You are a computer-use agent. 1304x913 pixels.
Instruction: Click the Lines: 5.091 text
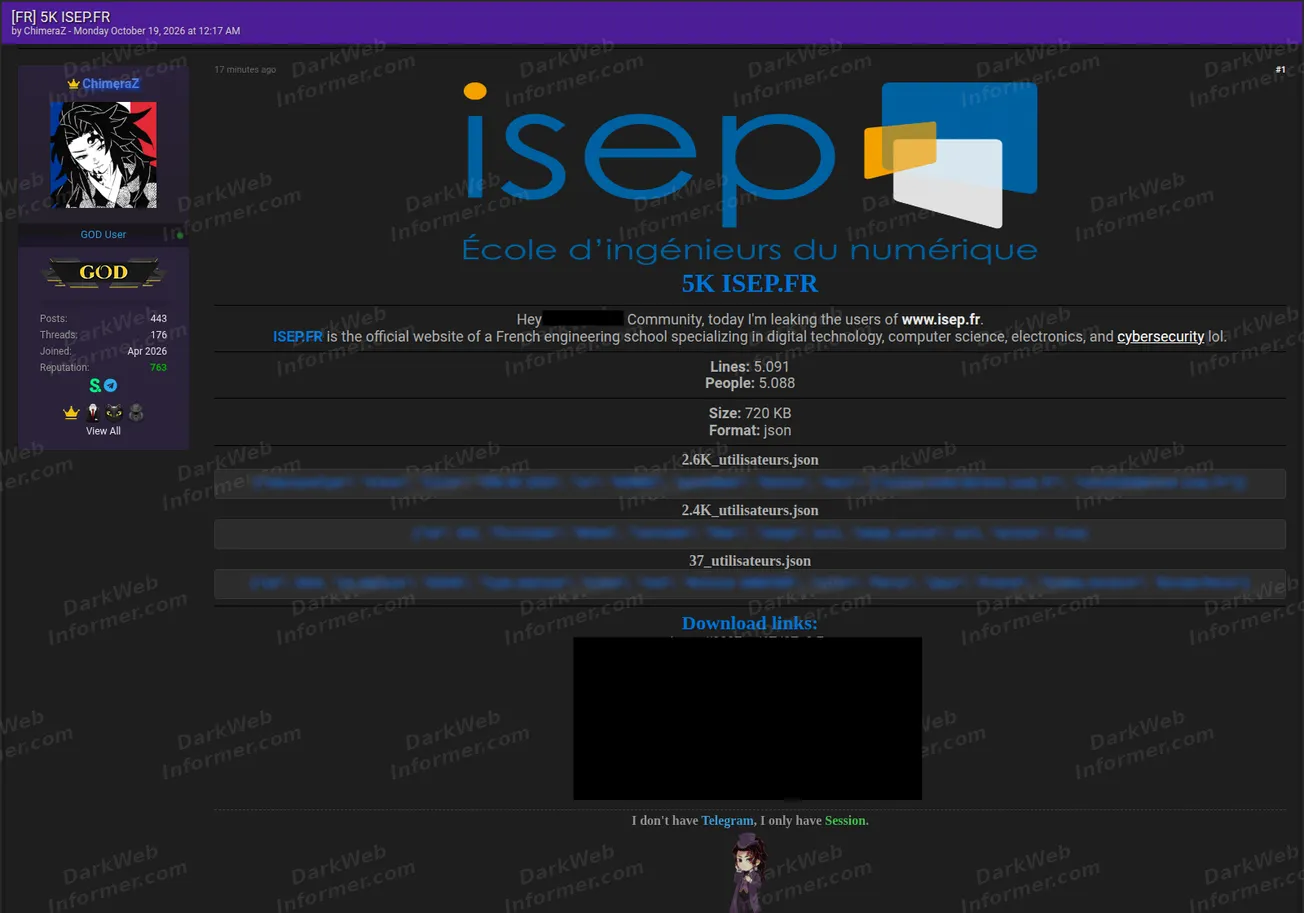[750, 367]
